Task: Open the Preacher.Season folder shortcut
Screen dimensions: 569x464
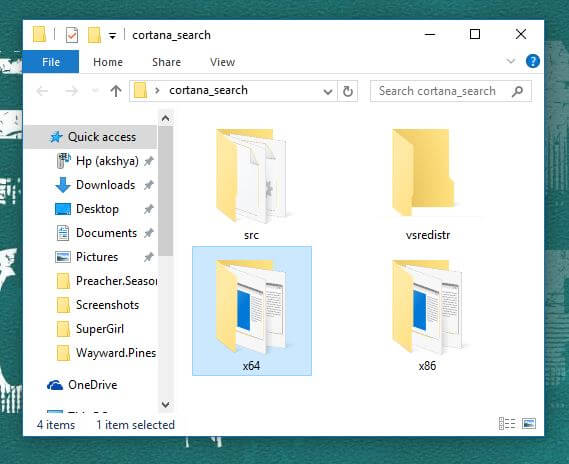Action: tap(107, 281)
